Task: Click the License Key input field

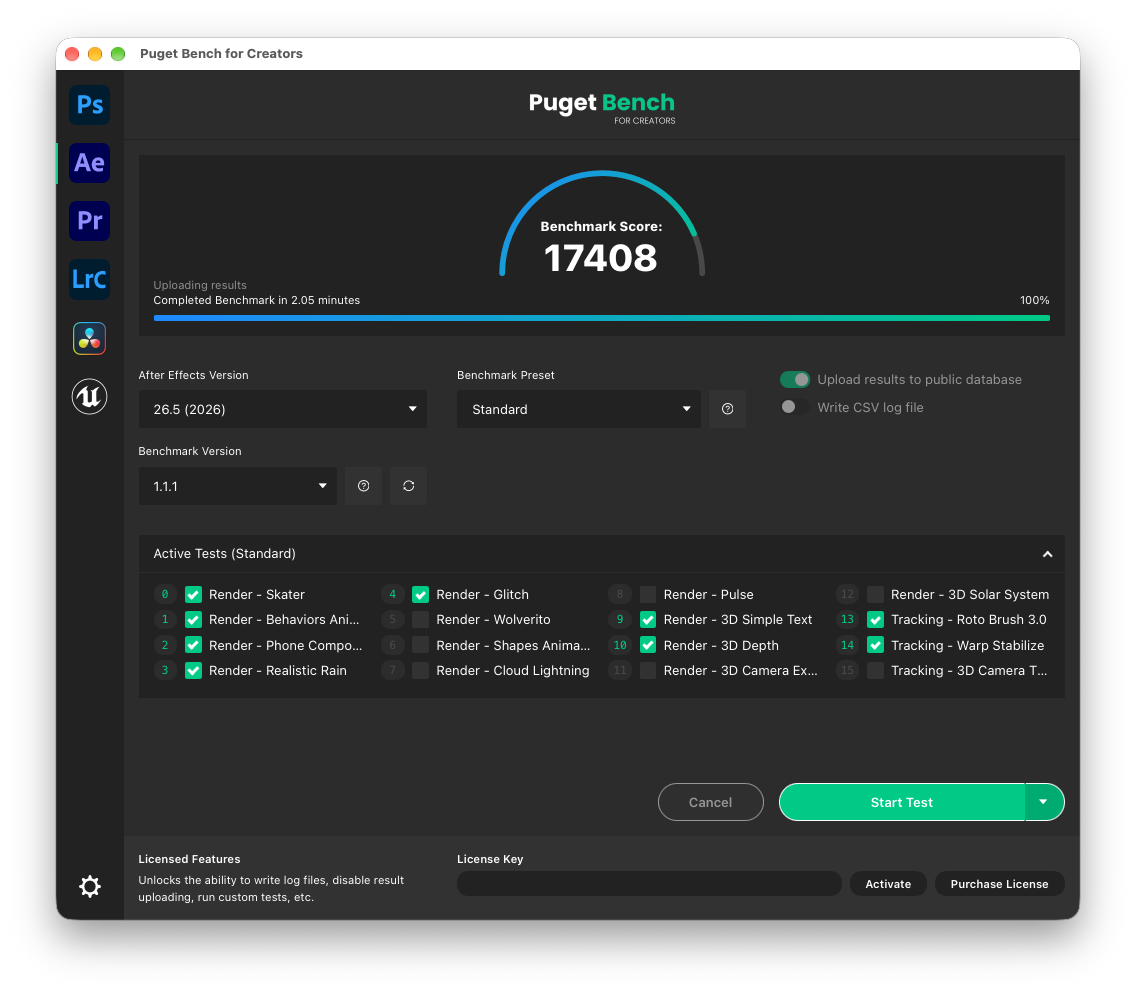Action: point(649,884)
